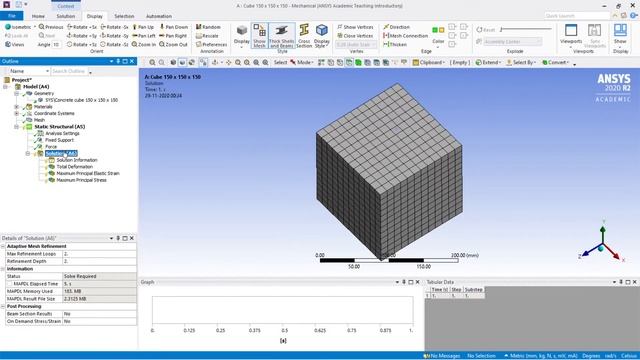Screen dimensions: 640x360
Task: Click Close Vertices button
Action: [355, 36]
